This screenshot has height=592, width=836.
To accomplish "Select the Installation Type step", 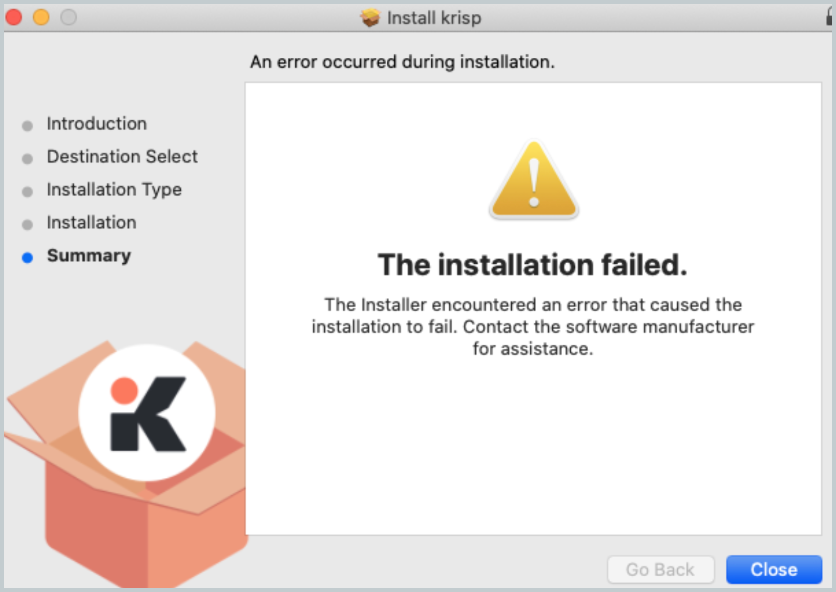I will pyautogui.click(x=114, y=190).
